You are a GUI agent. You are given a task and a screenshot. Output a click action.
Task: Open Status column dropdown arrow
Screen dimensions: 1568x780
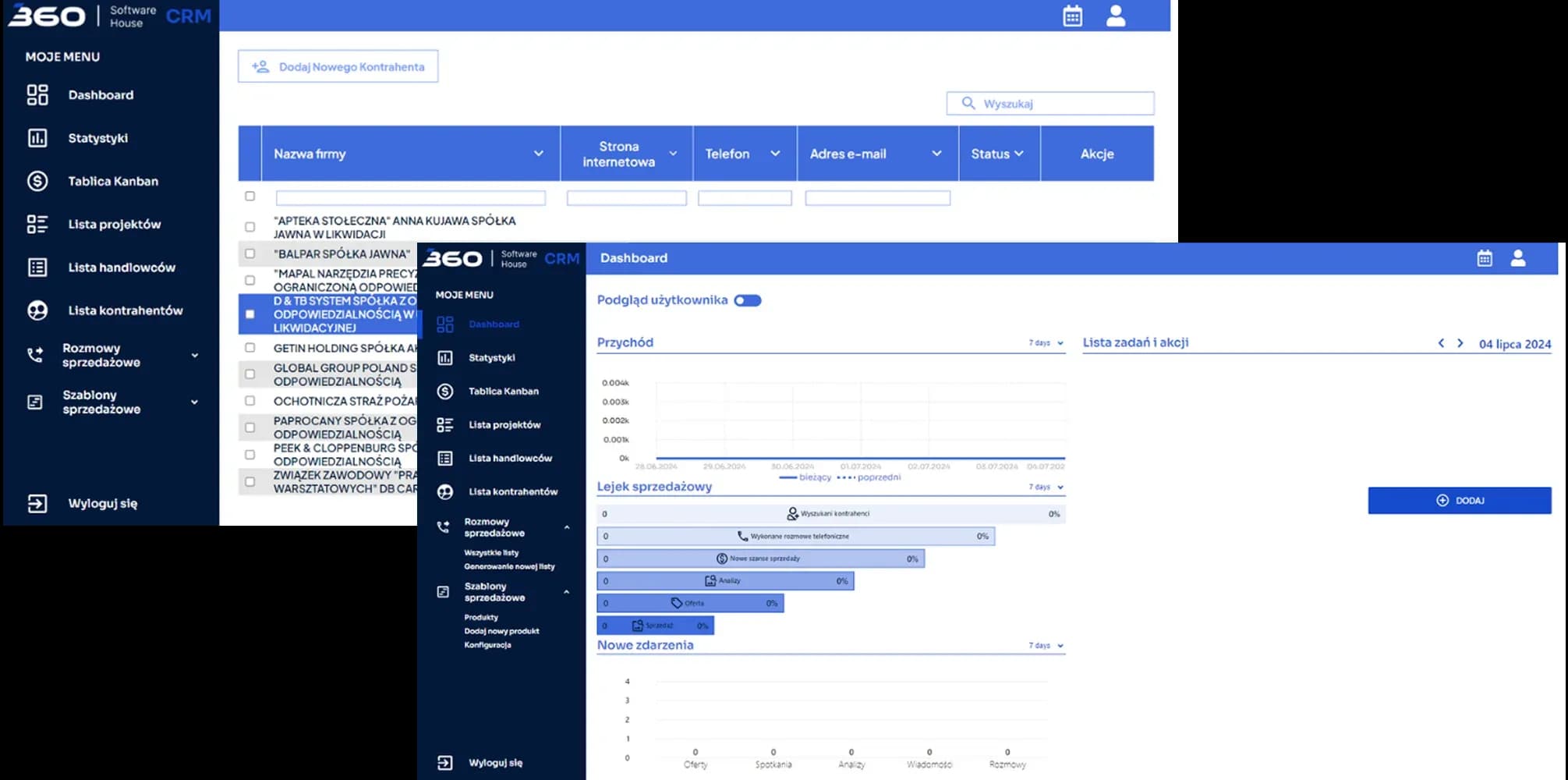(1018, 154)
